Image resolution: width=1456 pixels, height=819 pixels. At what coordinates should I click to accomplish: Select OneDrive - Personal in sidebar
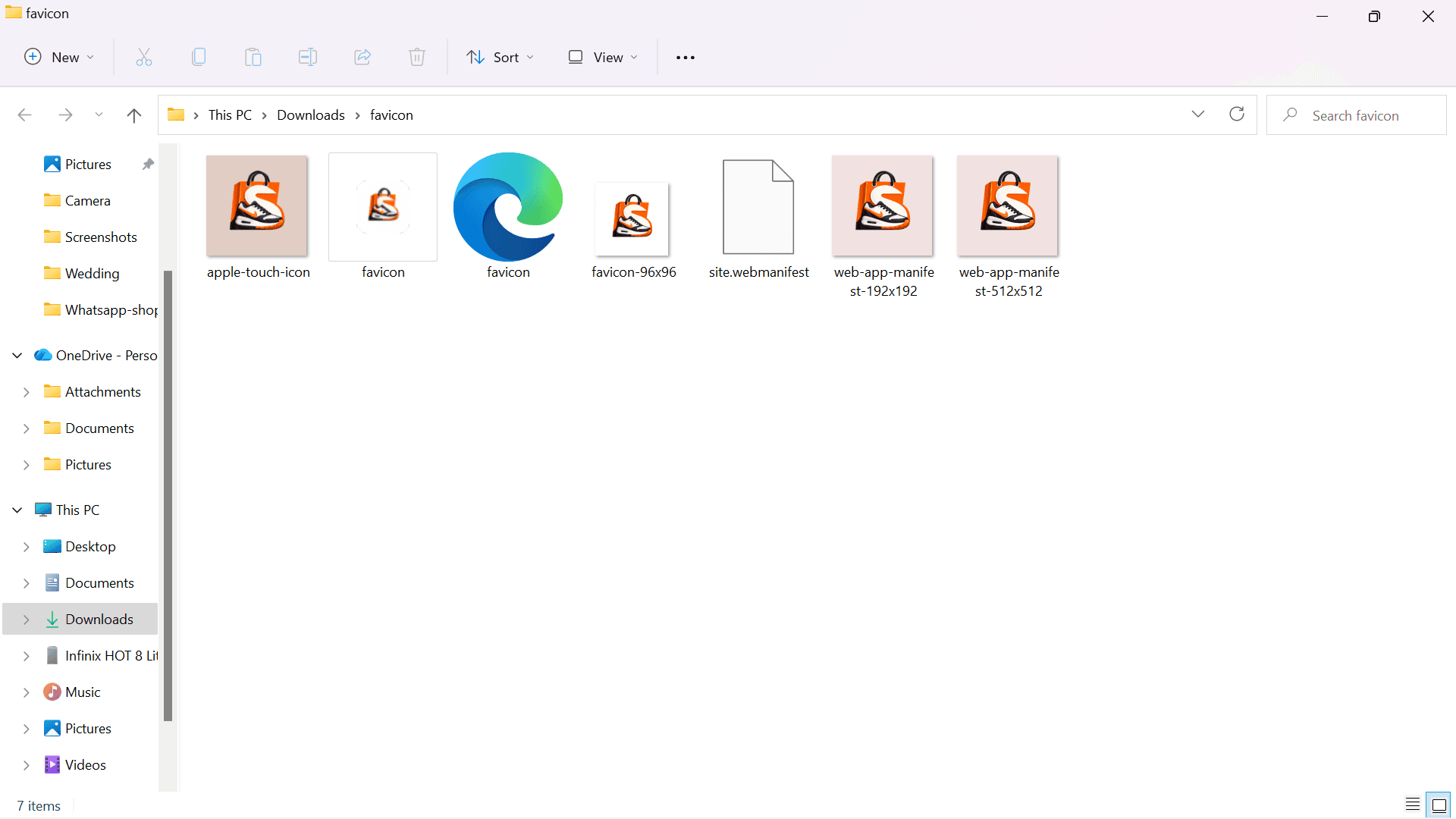(x=95, y=356)
